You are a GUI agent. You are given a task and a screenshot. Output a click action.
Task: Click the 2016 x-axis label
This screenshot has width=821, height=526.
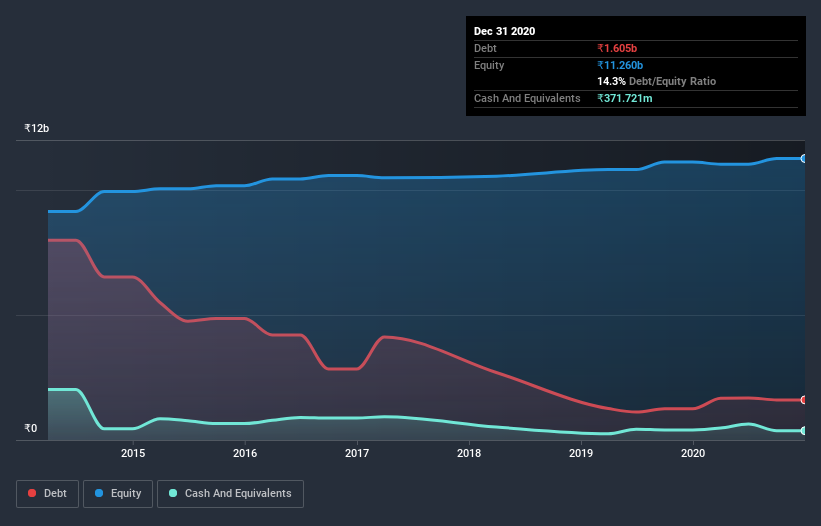coord(245,453)
